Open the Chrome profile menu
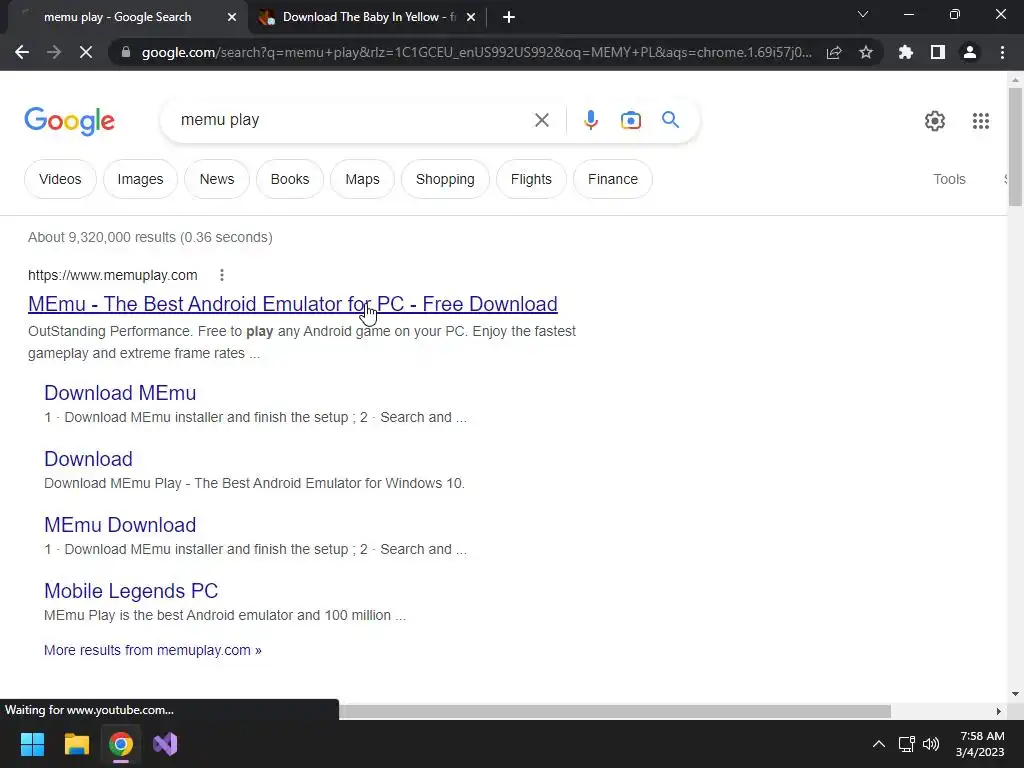1024x768 pixels. [x=970, y=52]
